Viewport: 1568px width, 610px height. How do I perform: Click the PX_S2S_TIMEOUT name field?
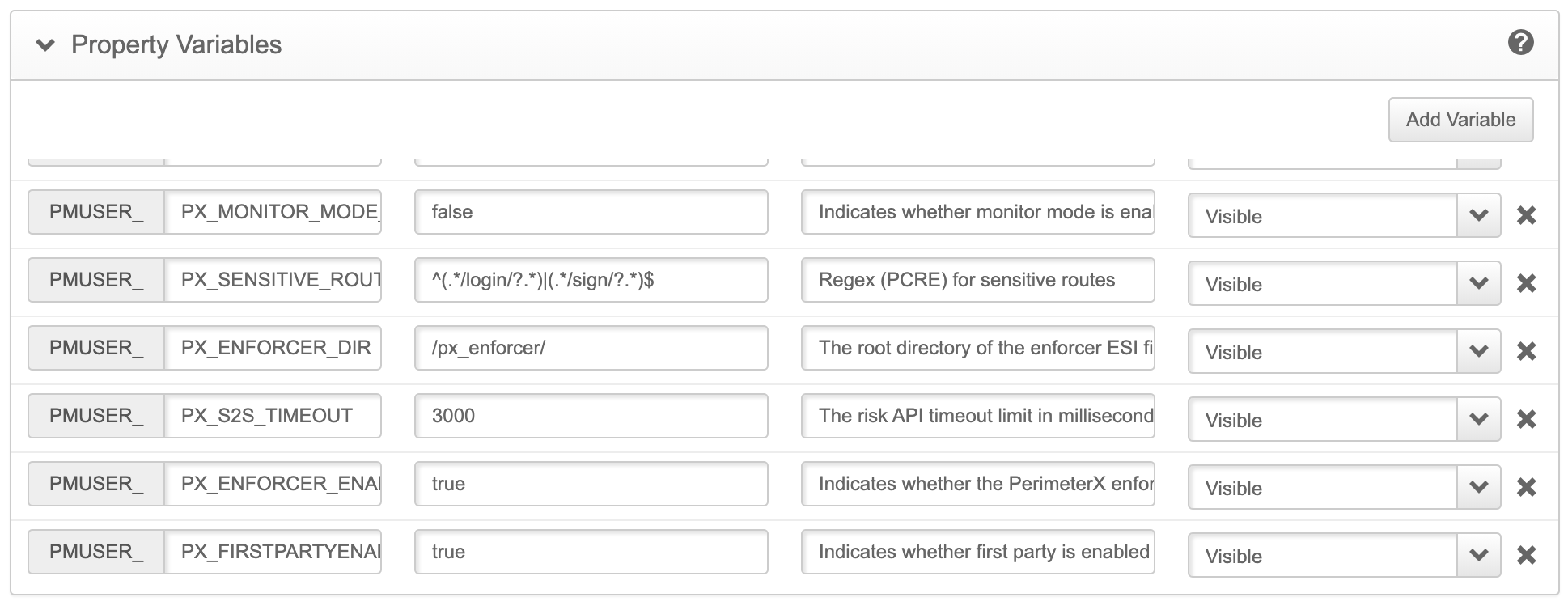pos(272,416)
